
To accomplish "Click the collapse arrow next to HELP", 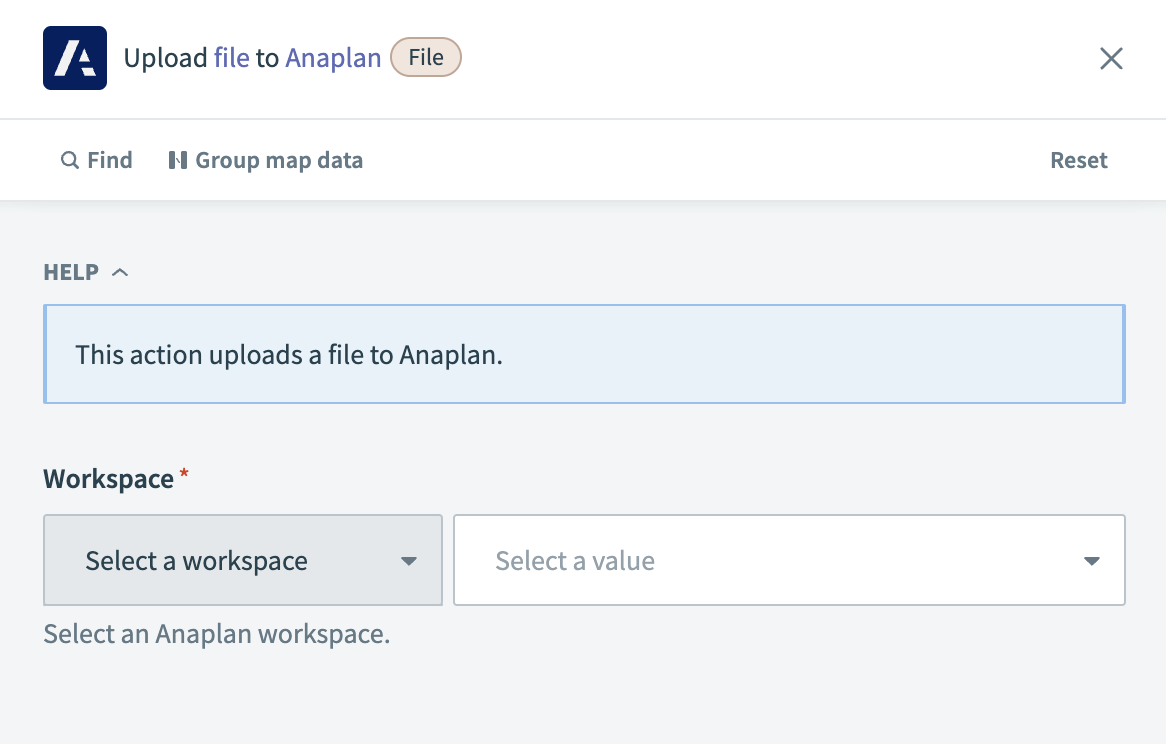I will pyautogui.click(x=120, y=271).
